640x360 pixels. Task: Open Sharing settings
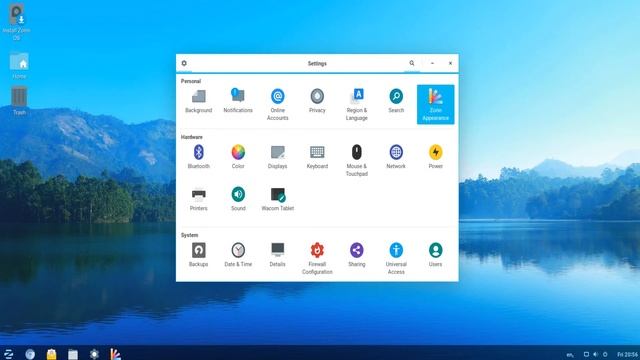point(357,255)
